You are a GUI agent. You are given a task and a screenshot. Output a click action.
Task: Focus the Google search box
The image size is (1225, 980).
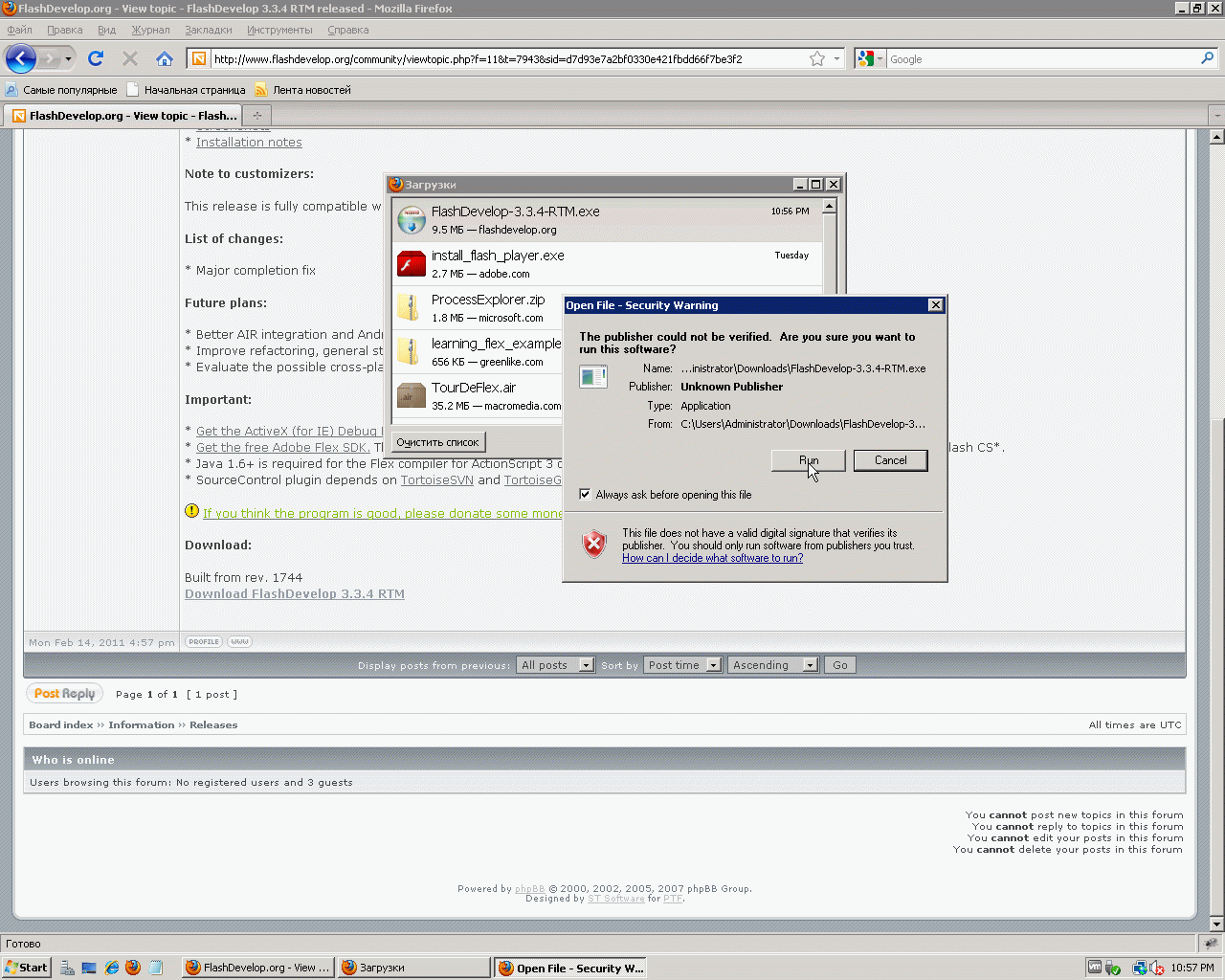coord(1042,59)
